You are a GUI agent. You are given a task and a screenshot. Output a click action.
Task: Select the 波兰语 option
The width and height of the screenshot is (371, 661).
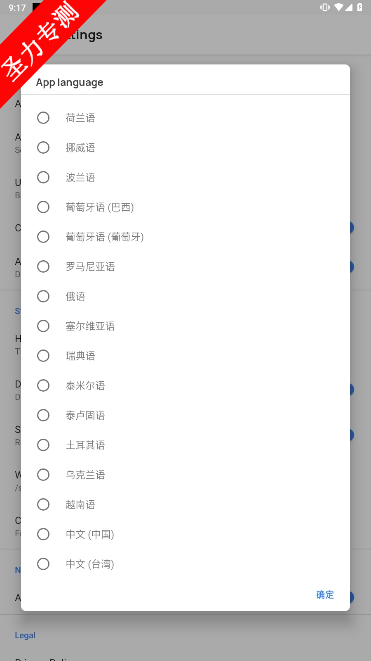click(x=186, y=177)
